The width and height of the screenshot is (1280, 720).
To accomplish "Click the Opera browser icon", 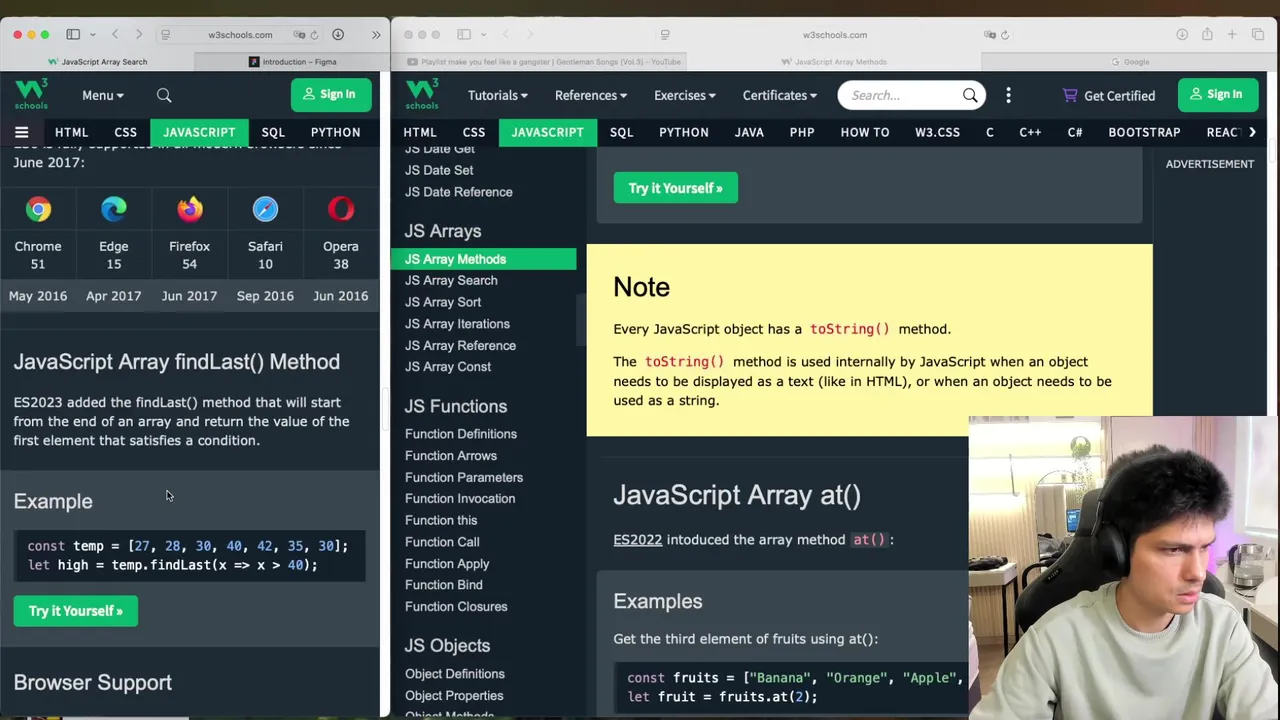I will pyautogui.click(x=341, y=209).
